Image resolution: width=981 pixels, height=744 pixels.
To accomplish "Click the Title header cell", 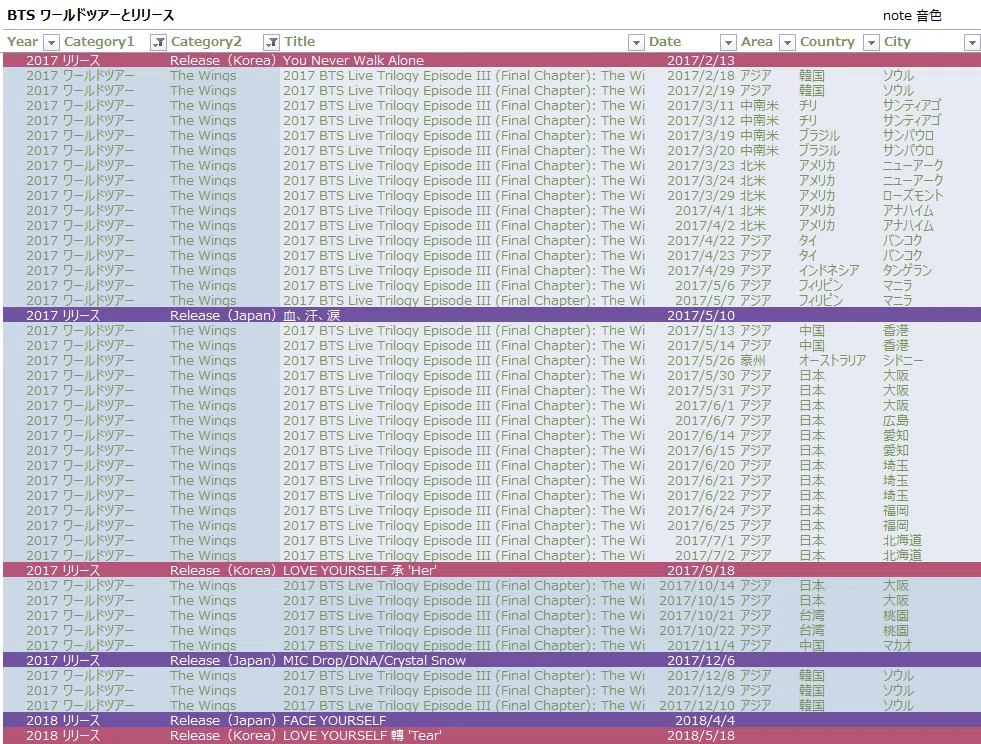I will pyautogui.click(x=300, y=42).
